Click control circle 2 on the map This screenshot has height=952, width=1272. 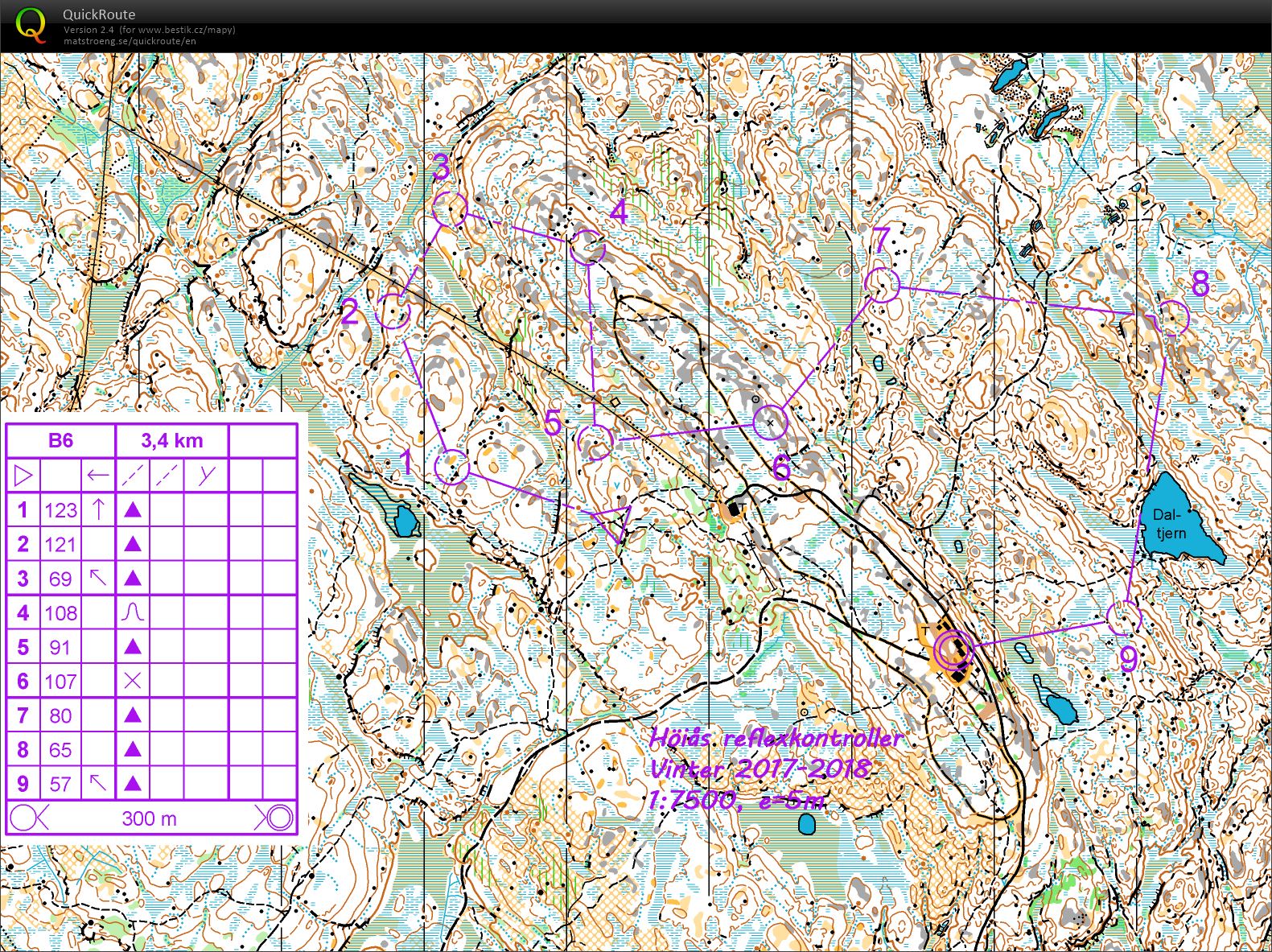coord(393,311)
